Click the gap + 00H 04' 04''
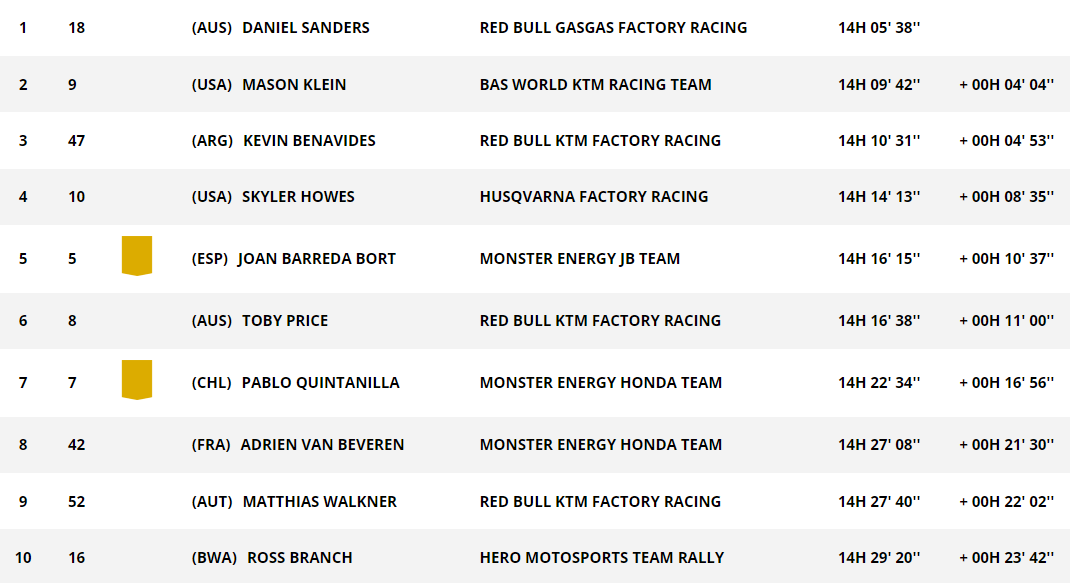The height and width of the screenshot is (583, 1070). coord(1007,85)
